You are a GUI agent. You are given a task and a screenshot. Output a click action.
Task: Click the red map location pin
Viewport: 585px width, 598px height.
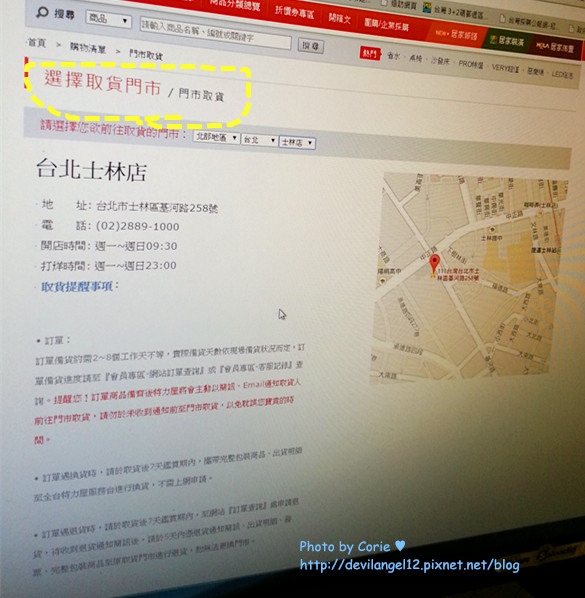434,264
